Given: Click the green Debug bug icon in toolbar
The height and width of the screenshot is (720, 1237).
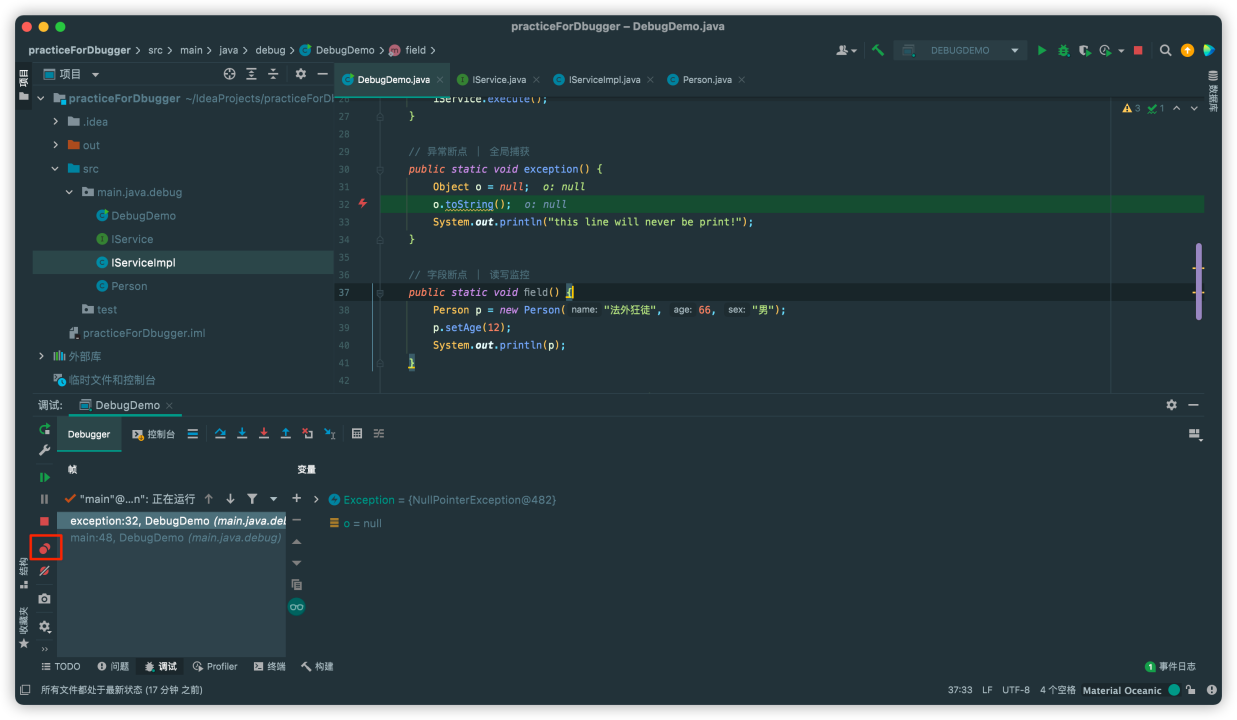Looking at the screenshot, I should (x=1064, y=50).
